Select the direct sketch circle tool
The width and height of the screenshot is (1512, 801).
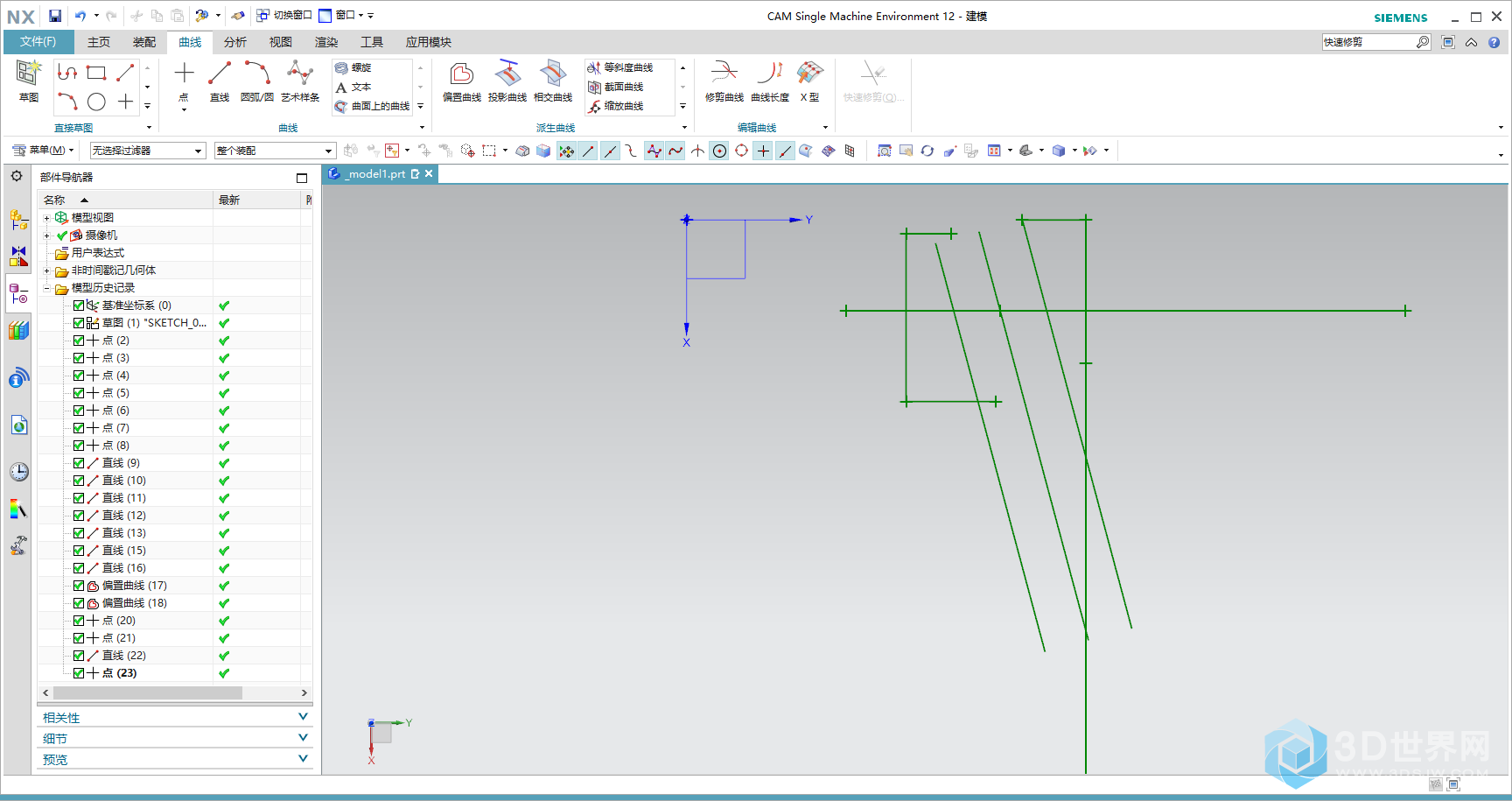96,102
